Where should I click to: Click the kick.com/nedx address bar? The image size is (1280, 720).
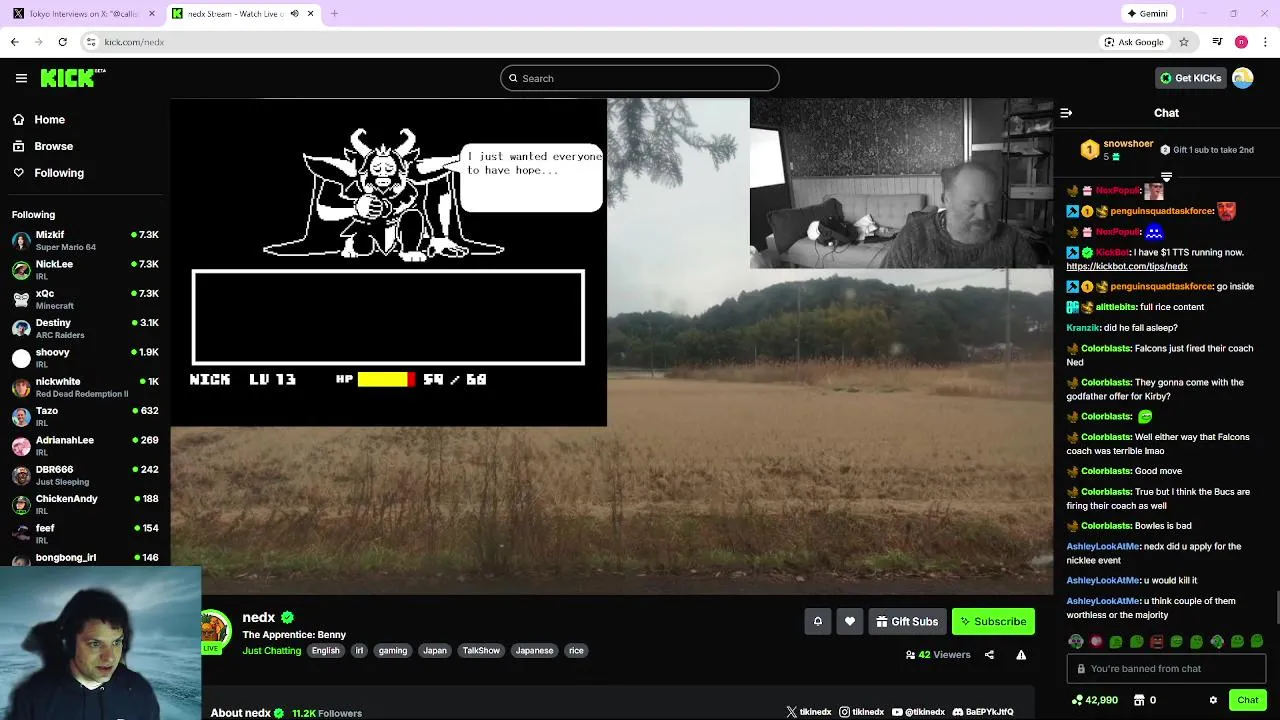590,42
